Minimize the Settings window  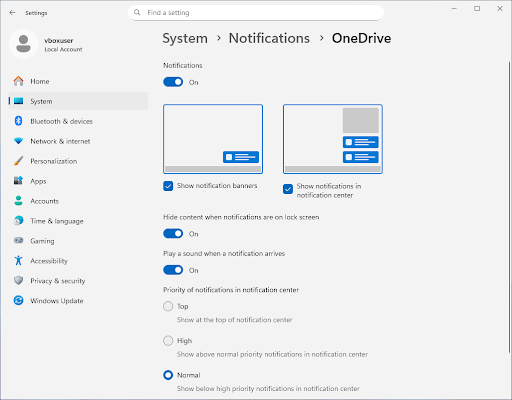pos(454,9)
